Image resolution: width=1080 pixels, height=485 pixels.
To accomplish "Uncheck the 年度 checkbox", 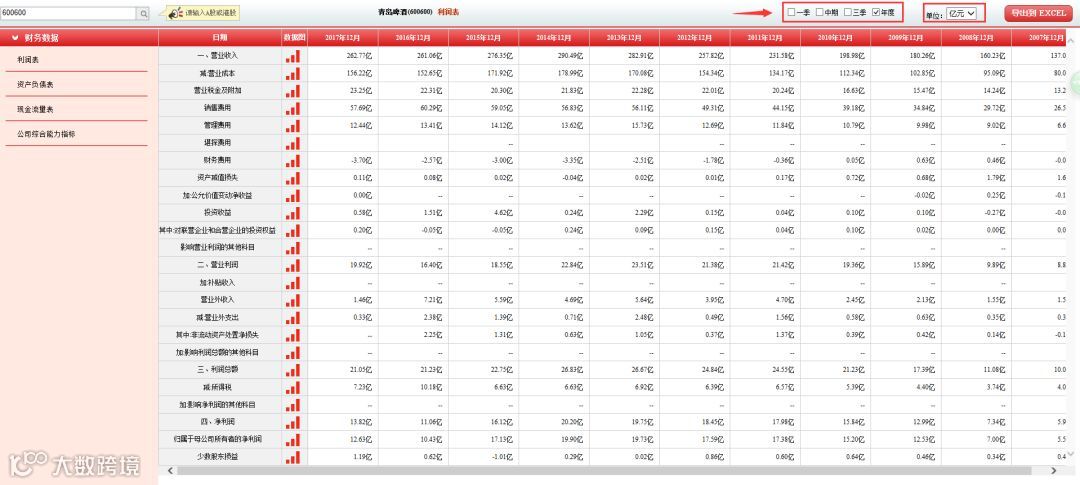I will pos(875,13).
